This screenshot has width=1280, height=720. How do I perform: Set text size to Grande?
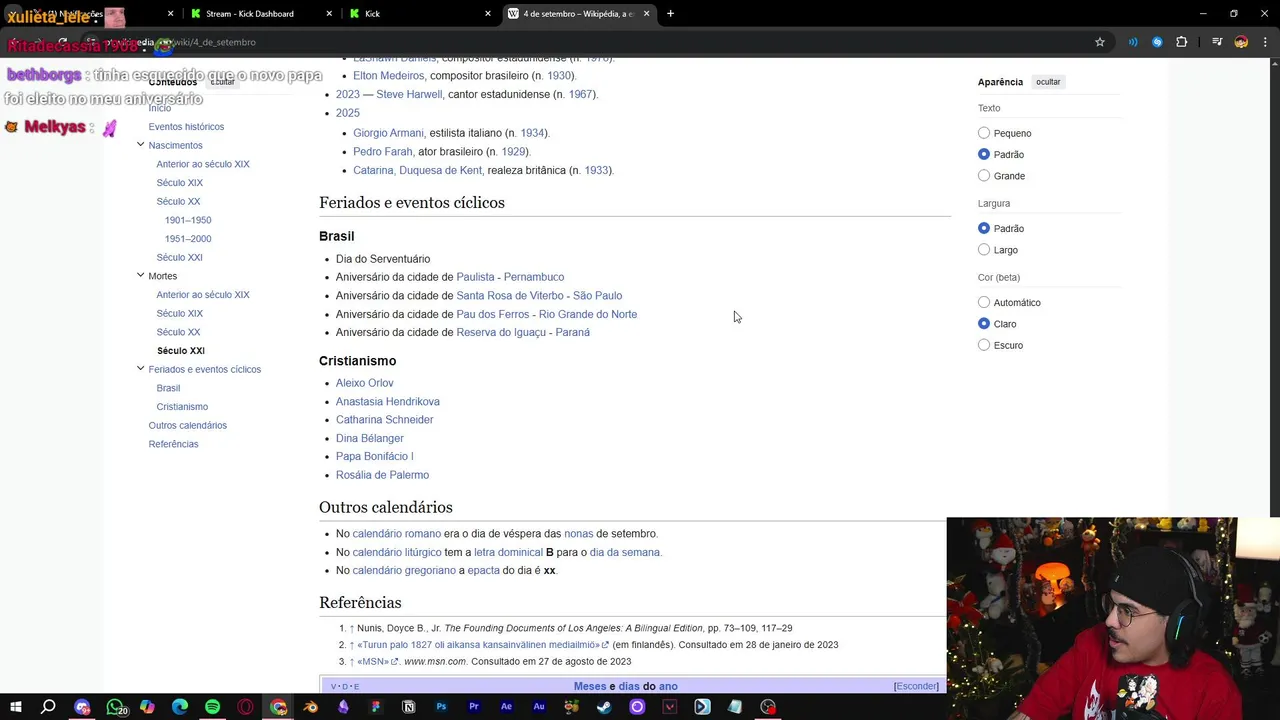coord(984,176)
